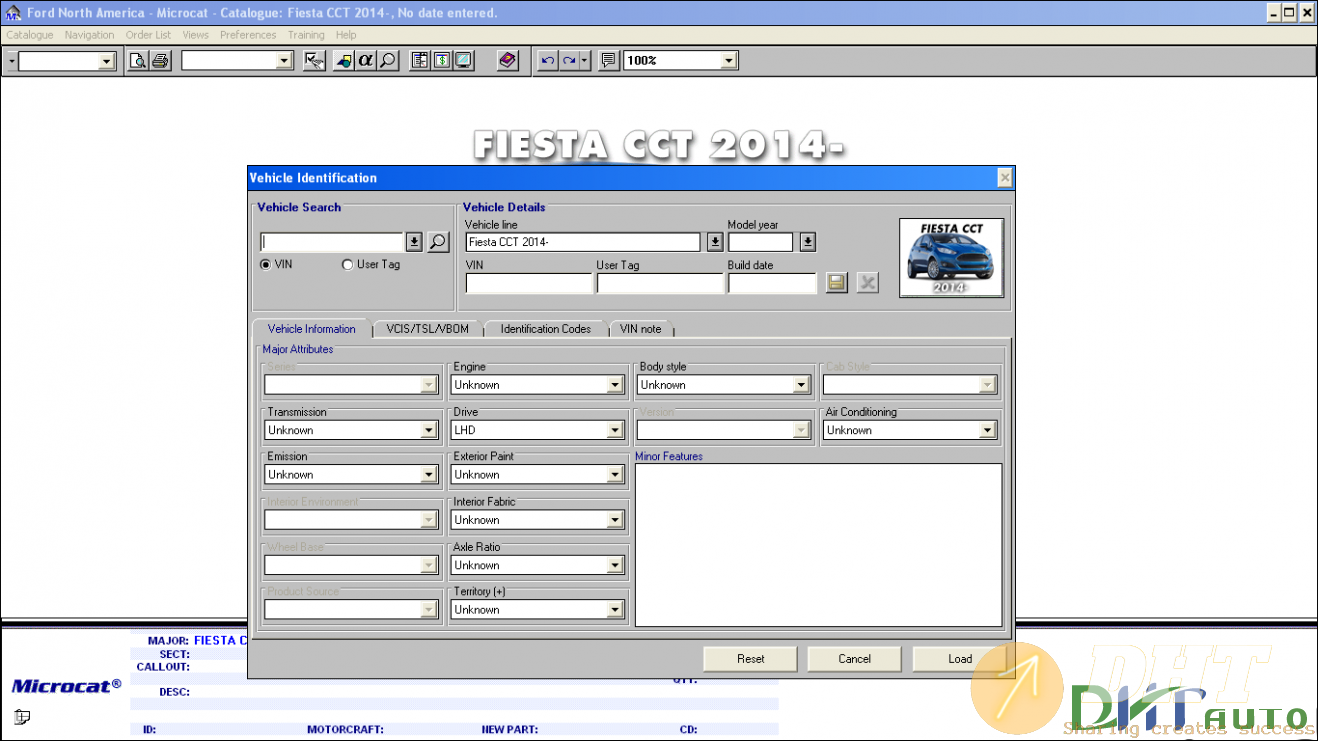Open the Training menu
The image size is (1318, 741).
(306, 35)
